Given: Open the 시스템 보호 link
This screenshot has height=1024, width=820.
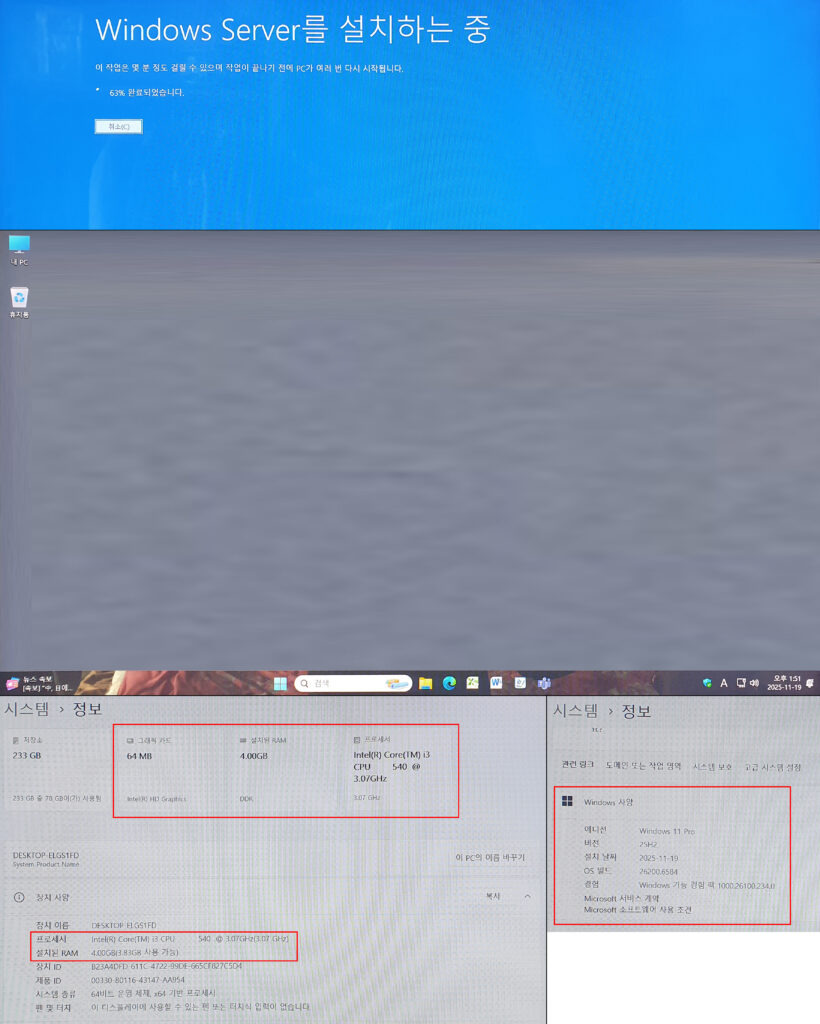Looking at the screenshot, I should tap(712, 767).
